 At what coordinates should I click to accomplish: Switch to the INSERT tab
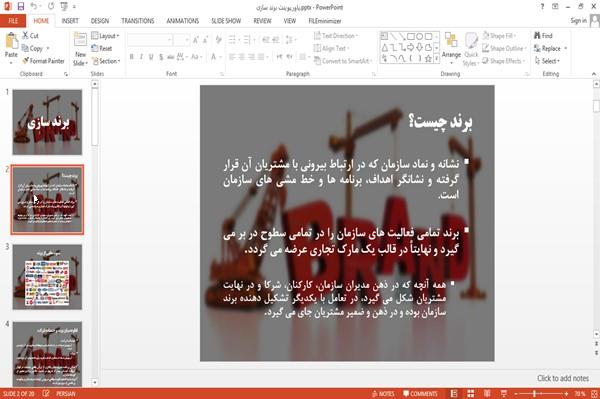click(70, 21)
